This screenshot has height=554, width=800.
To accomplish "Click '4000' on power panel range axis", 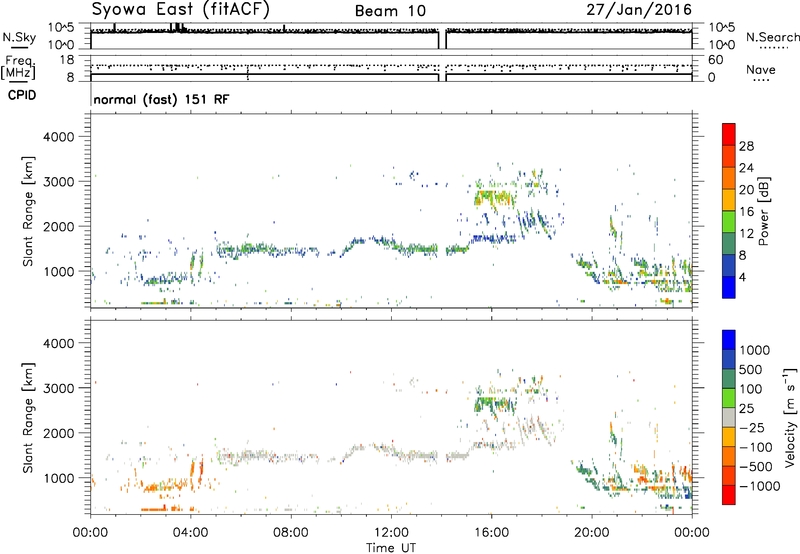I will [58, 137].
